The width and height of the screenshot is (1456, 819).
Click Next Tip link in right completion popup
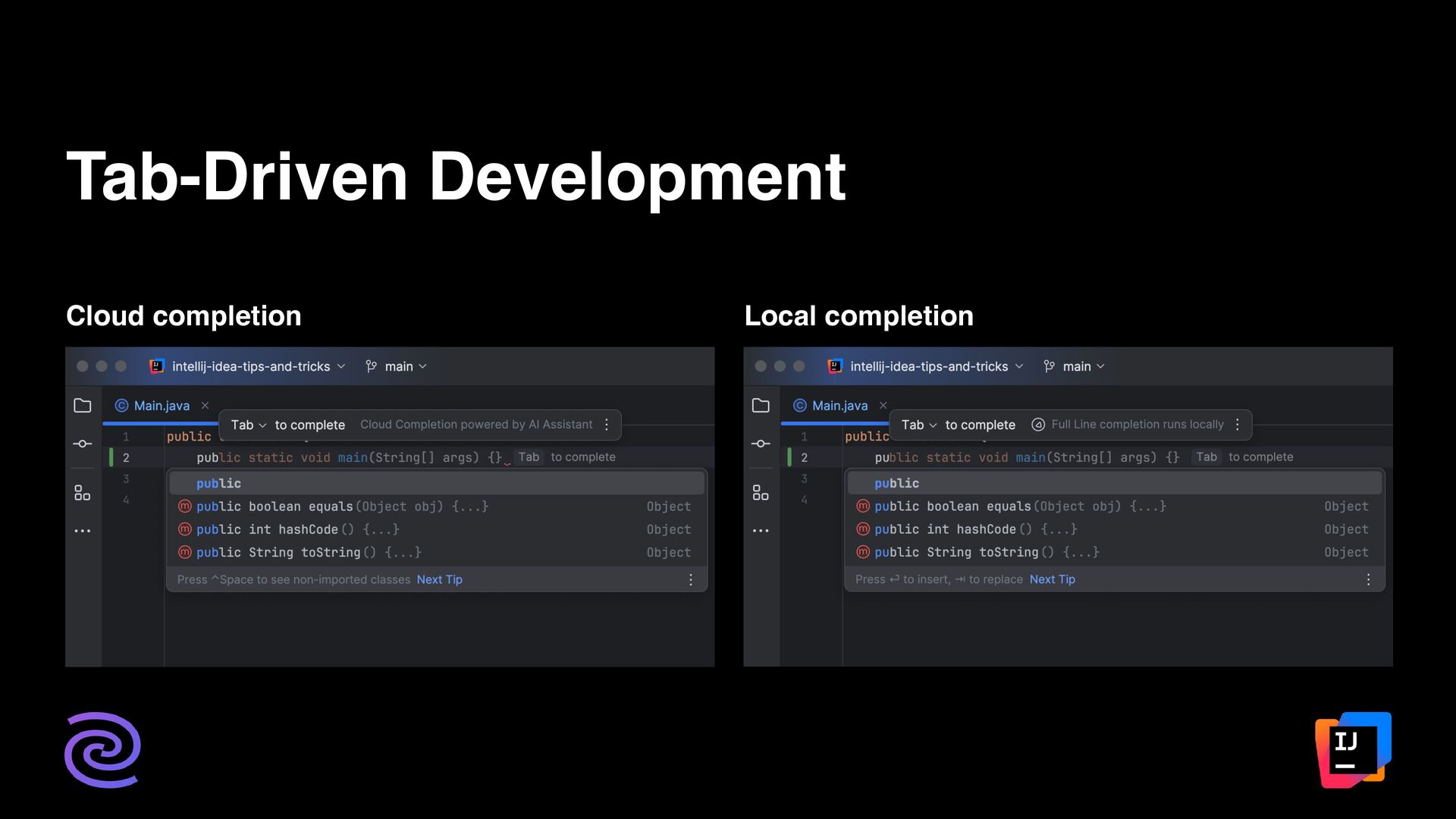pos(1052,579)
